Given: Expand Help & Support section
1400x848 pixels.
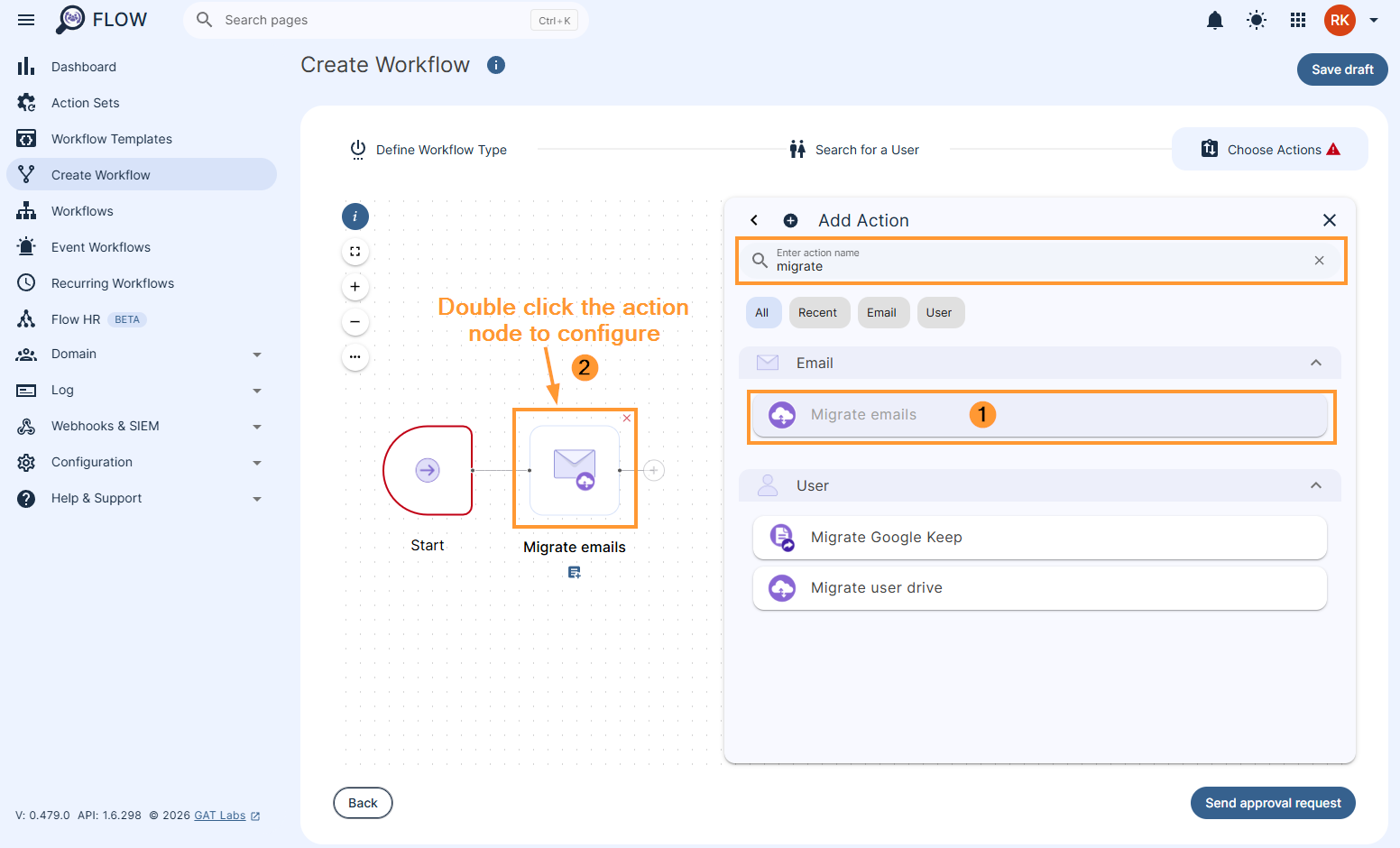Looking at the screenshot, I should point(142,498).
